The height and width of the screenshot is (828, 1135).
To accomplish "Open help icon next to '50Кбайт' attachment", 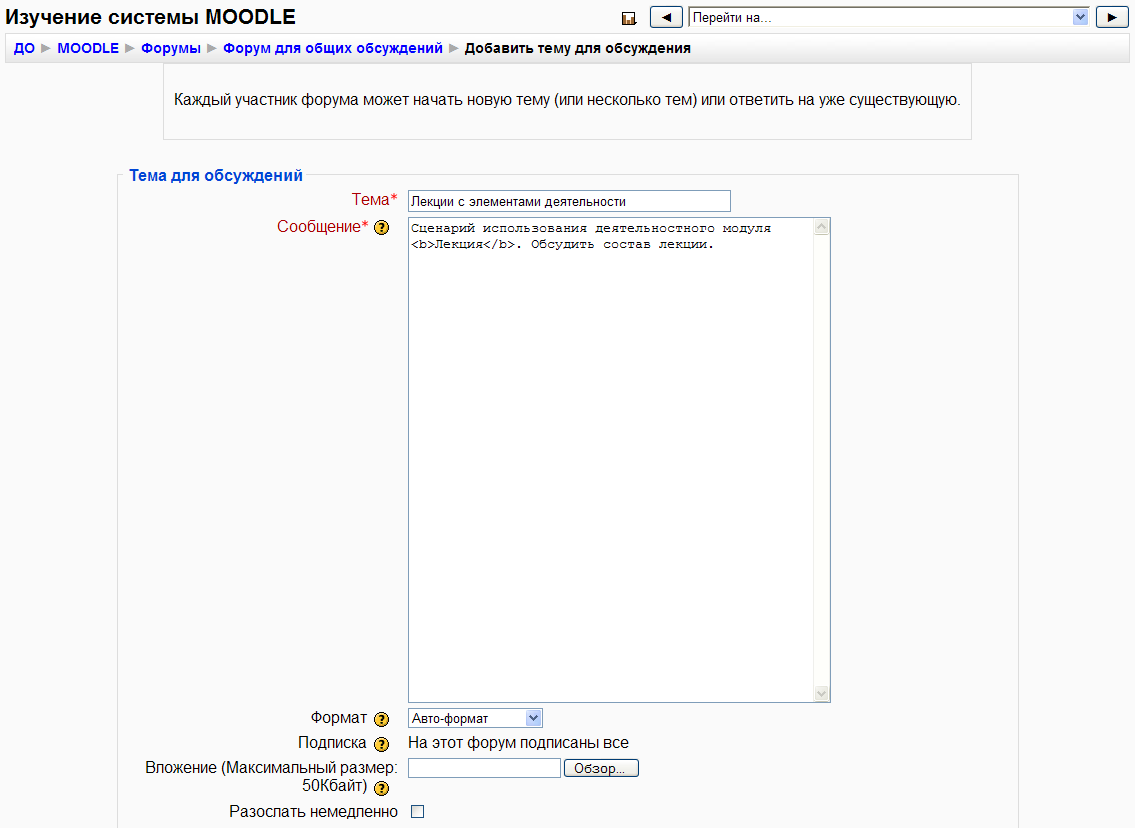I will tap(381, 788).
